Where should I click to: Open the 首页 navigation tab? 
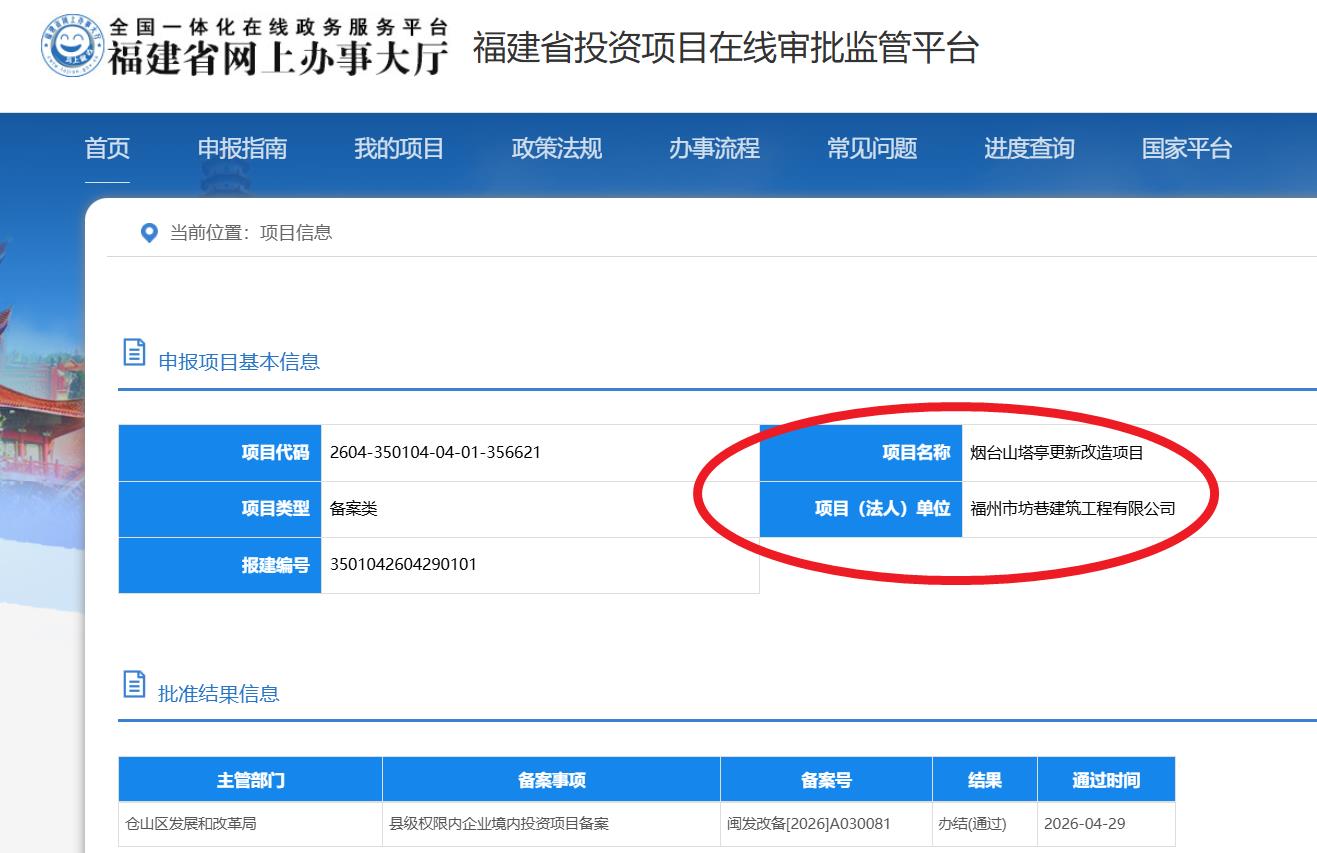click(x=107, y=149)
